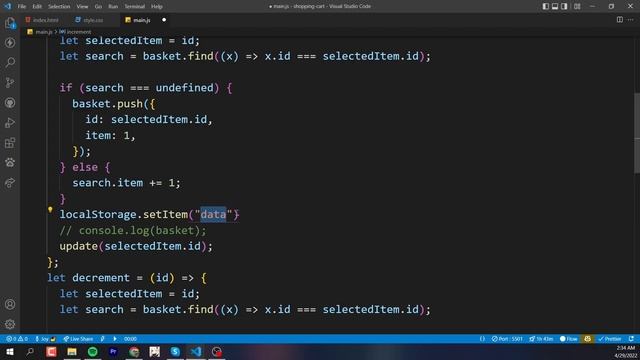
Task: Click increment in the breadcrumb
Action: point(79,32)
